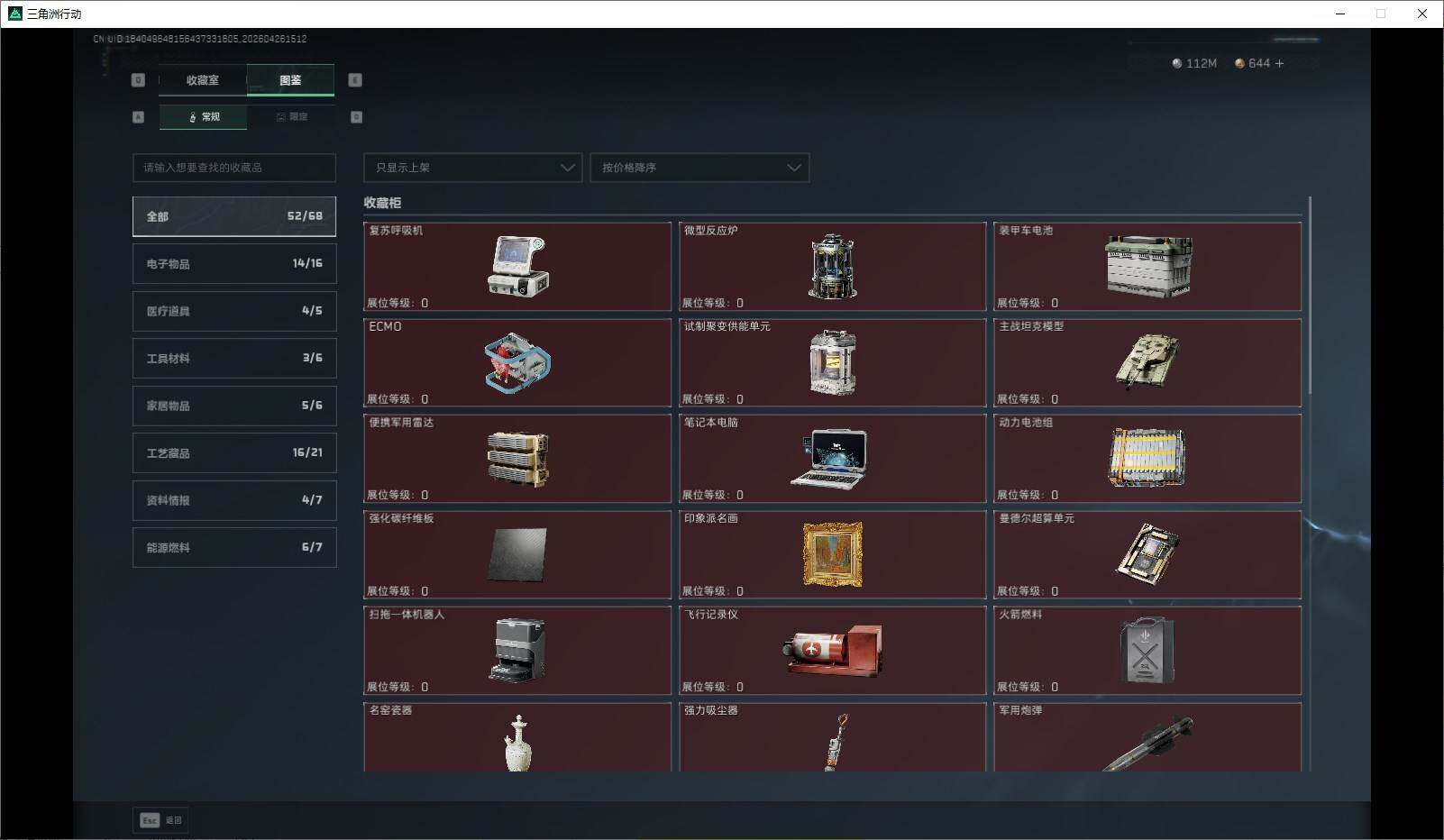Viewport: 1444px width, 840px height.
Task: Select the 常规 sub-tab
Action: coord(203,117)
